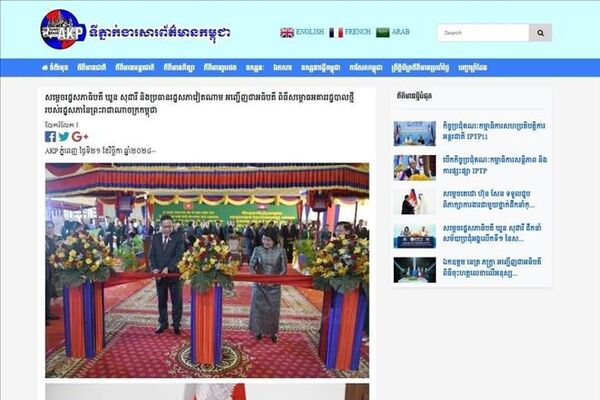Open sidebar news link mentioning IPTP11
The width and height of the screenshot is (600, 400).
[x=494, y=131]
